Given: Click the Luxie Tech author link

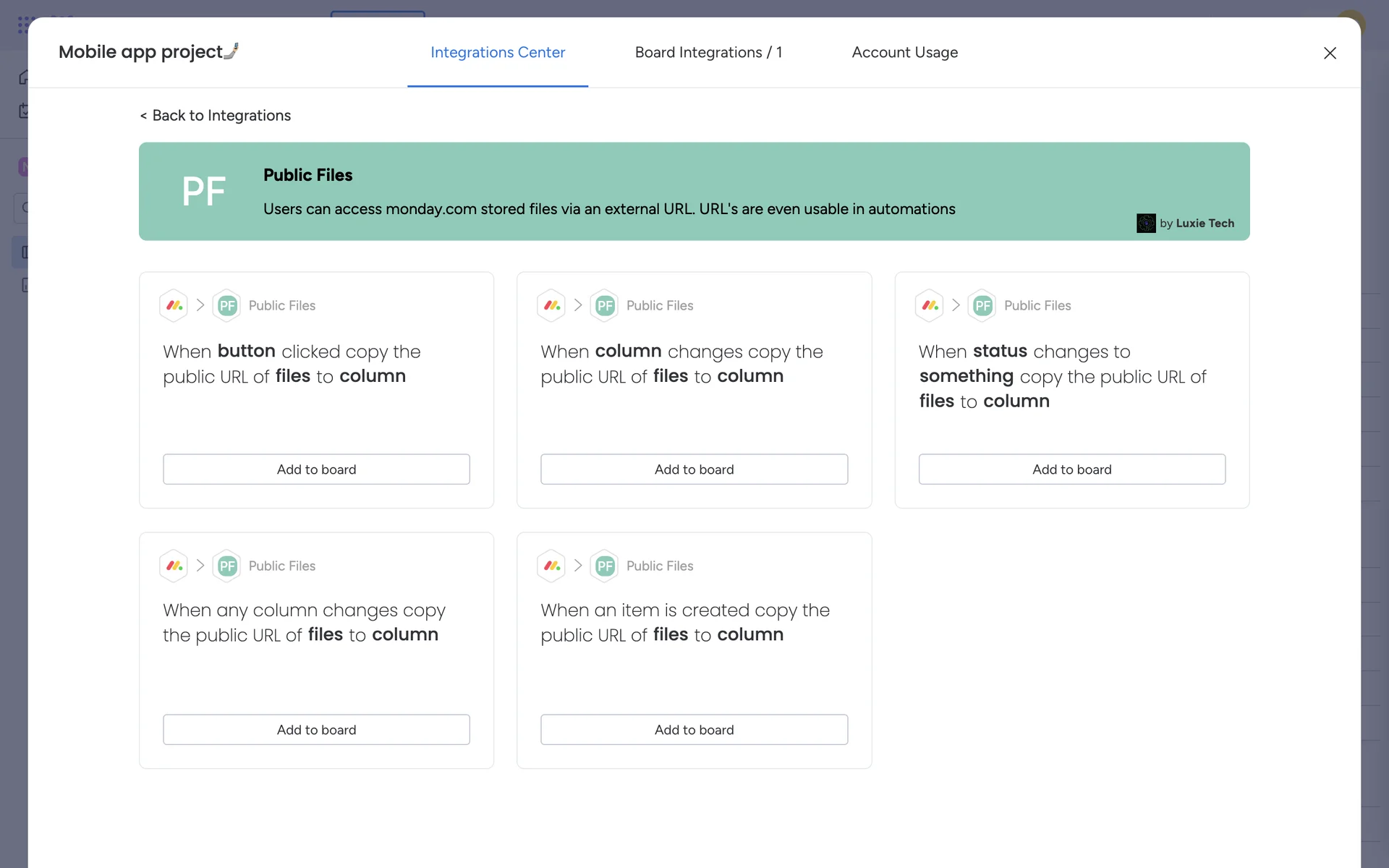Looking at the screenshot, I should 1205,224.
